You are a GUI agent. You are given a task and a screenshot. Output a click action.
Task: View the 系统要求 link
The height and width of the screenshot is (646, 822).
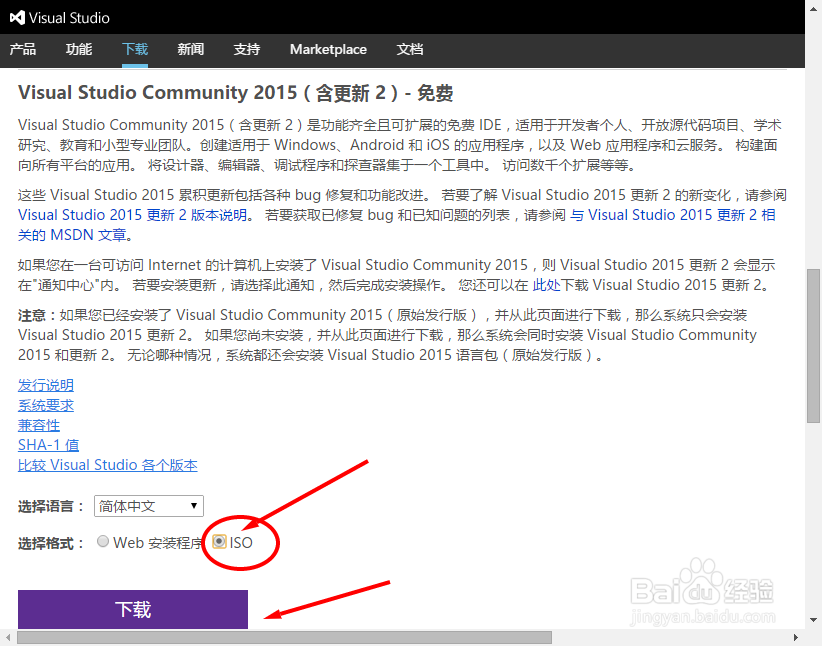(x=45, y=405)
